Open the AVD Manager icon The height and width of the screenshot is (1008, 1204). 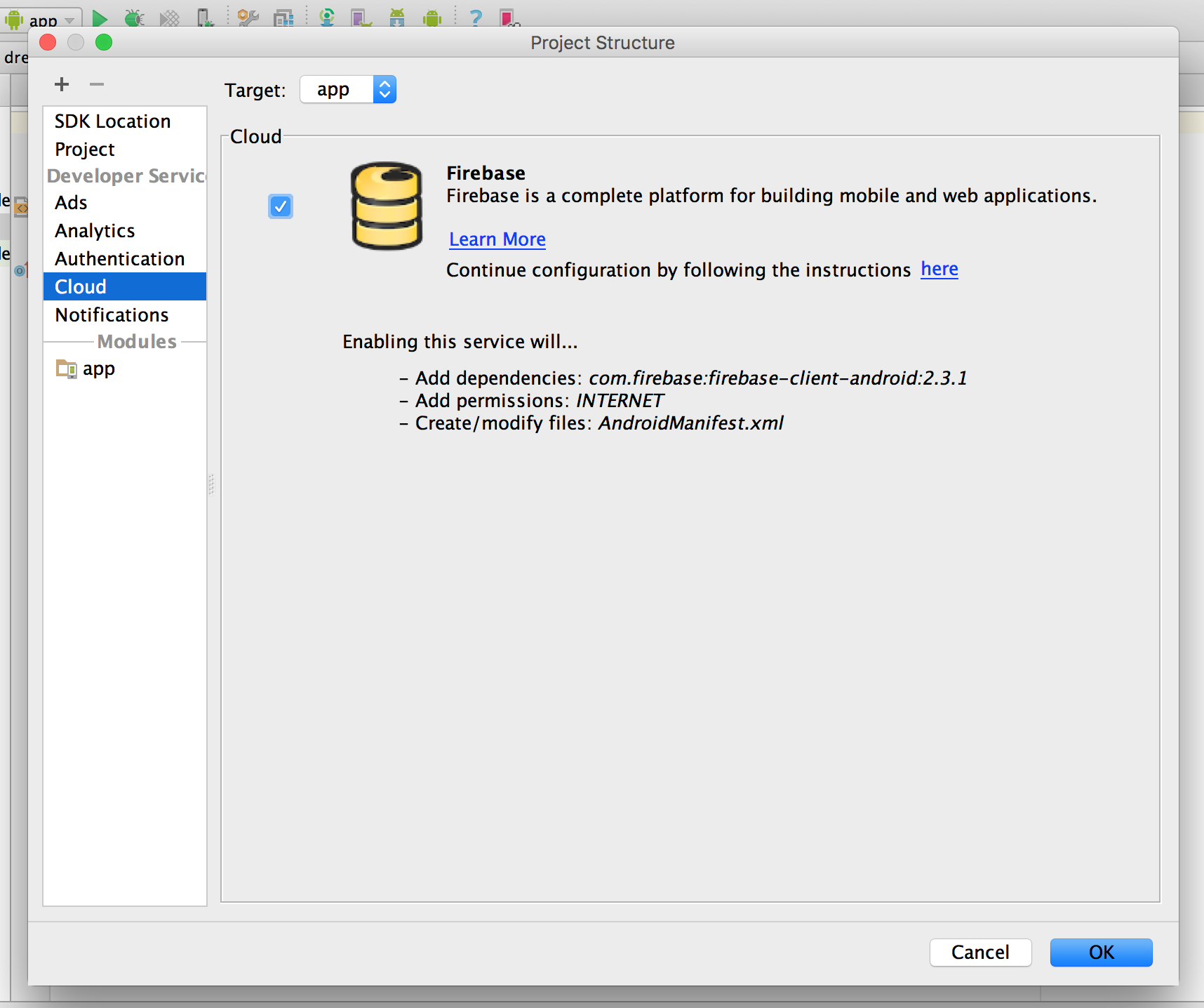pos(361,18)
